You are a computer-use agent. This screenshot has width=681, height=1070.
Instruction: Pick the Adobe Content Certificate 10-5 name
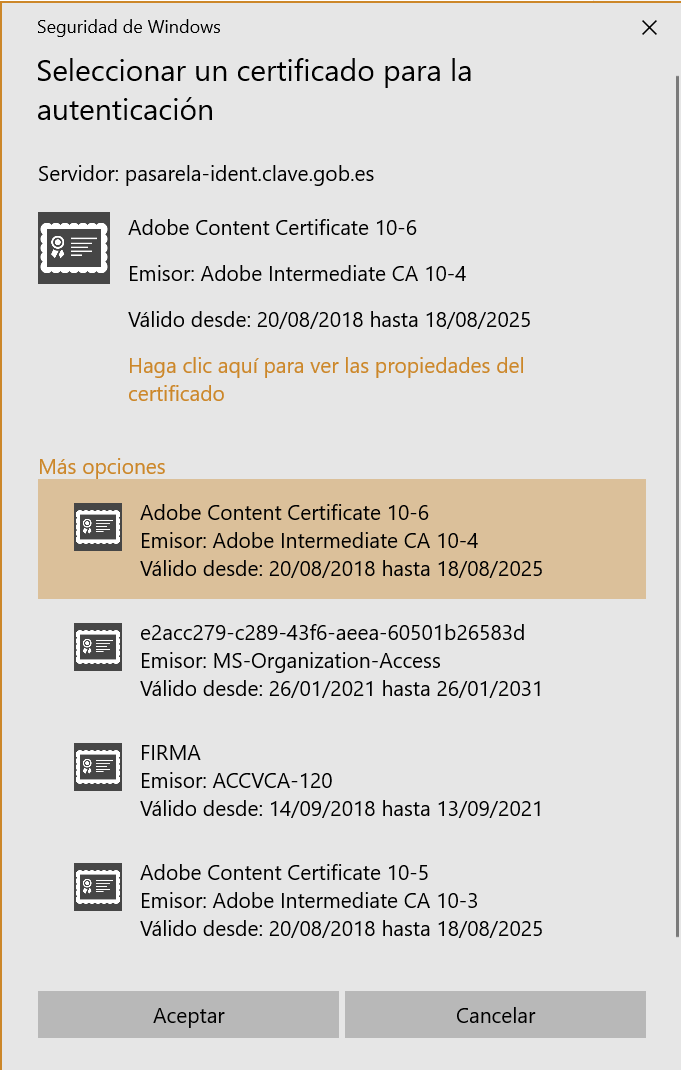[x=284, y=873]
